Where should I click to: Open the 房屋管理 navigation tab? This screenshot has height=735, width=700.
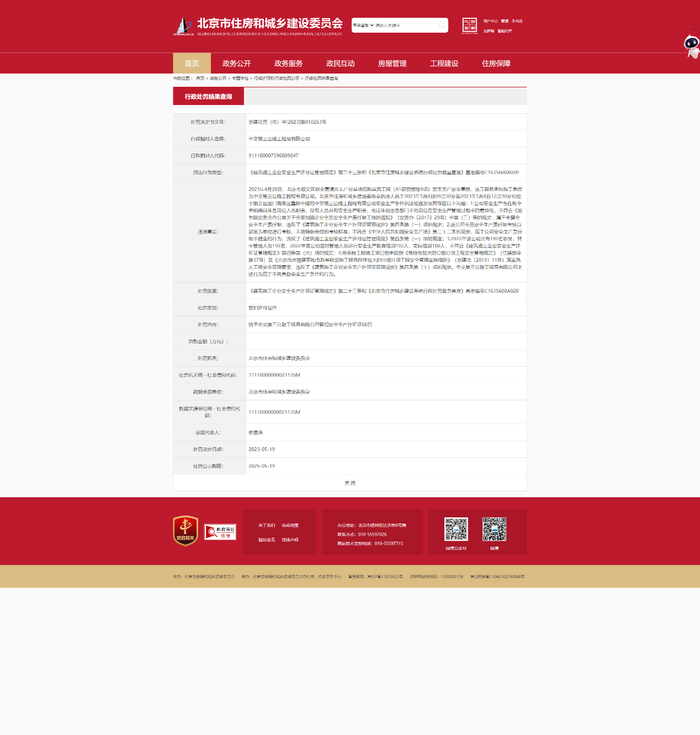pyautogui.click(x=392, y=63)
